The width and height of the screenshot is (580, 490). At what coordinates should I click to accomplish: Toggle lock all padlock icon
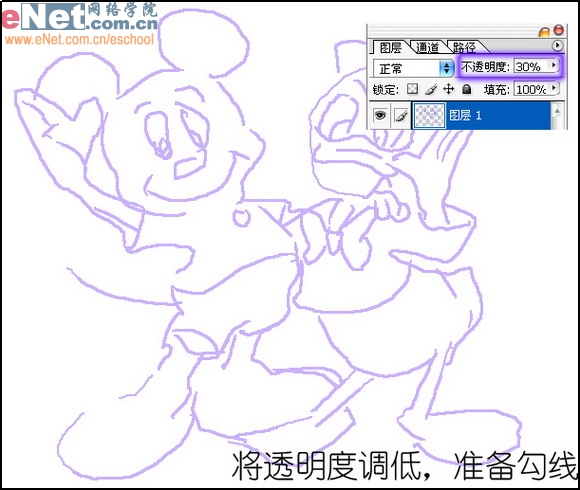tap(467, 89)
